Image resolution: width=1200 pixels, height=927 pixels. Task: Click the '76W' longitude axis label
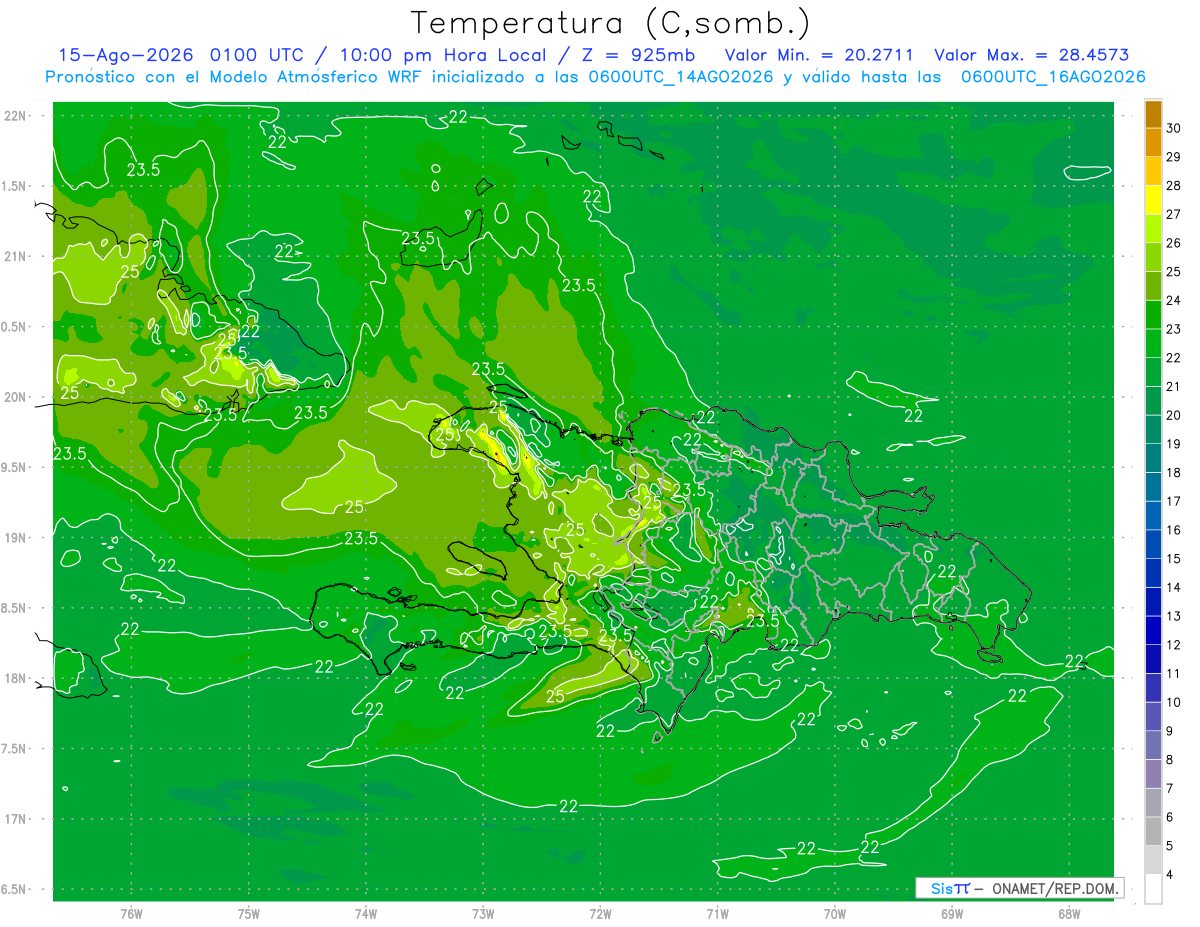tap(131, 914)
